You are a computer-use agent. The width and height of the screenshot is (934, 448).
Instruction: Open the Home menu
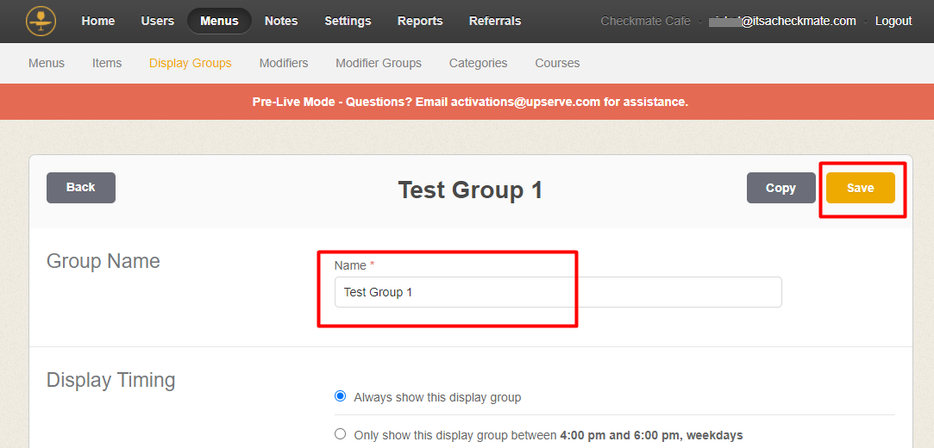pos(98,21)
